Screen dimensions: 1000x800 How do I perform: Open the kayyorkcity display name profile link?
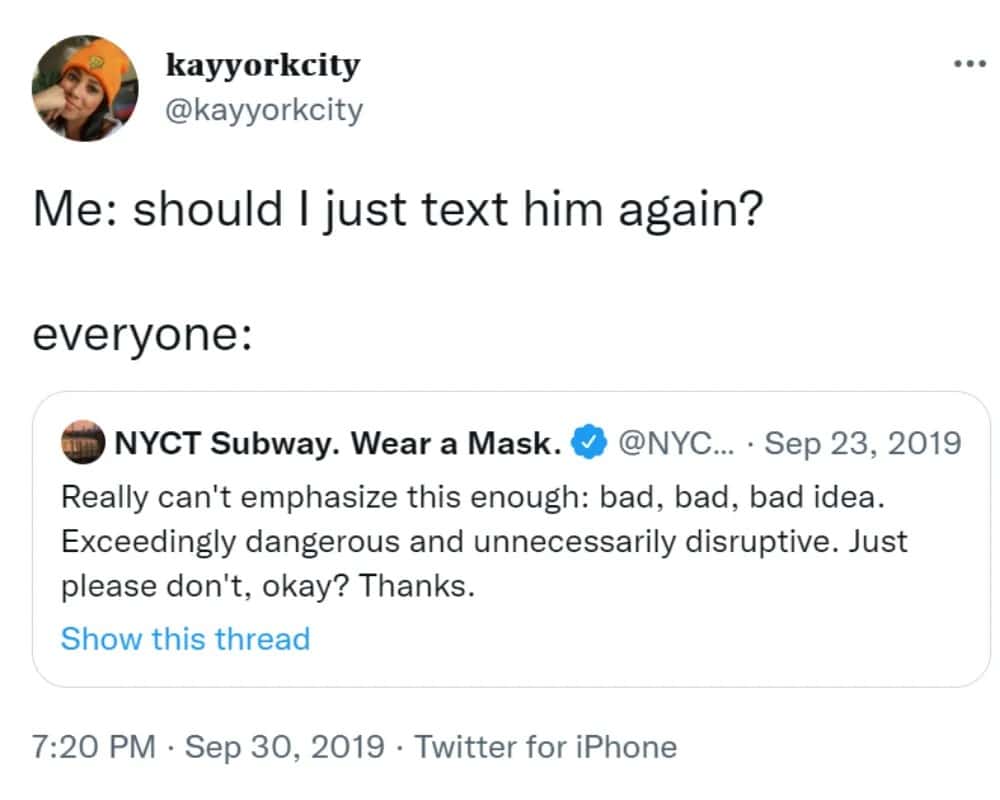[262, 66]
